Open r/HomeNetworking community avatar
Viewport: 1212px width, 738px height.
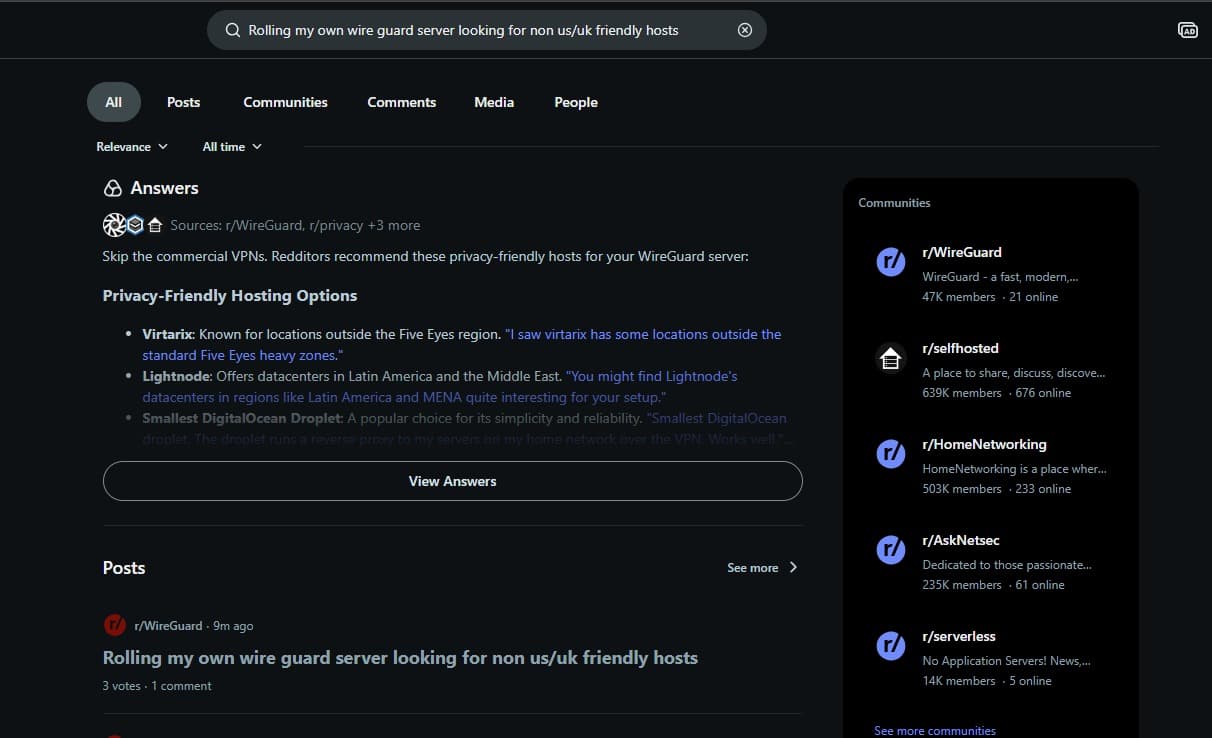(x=890, y=454)
